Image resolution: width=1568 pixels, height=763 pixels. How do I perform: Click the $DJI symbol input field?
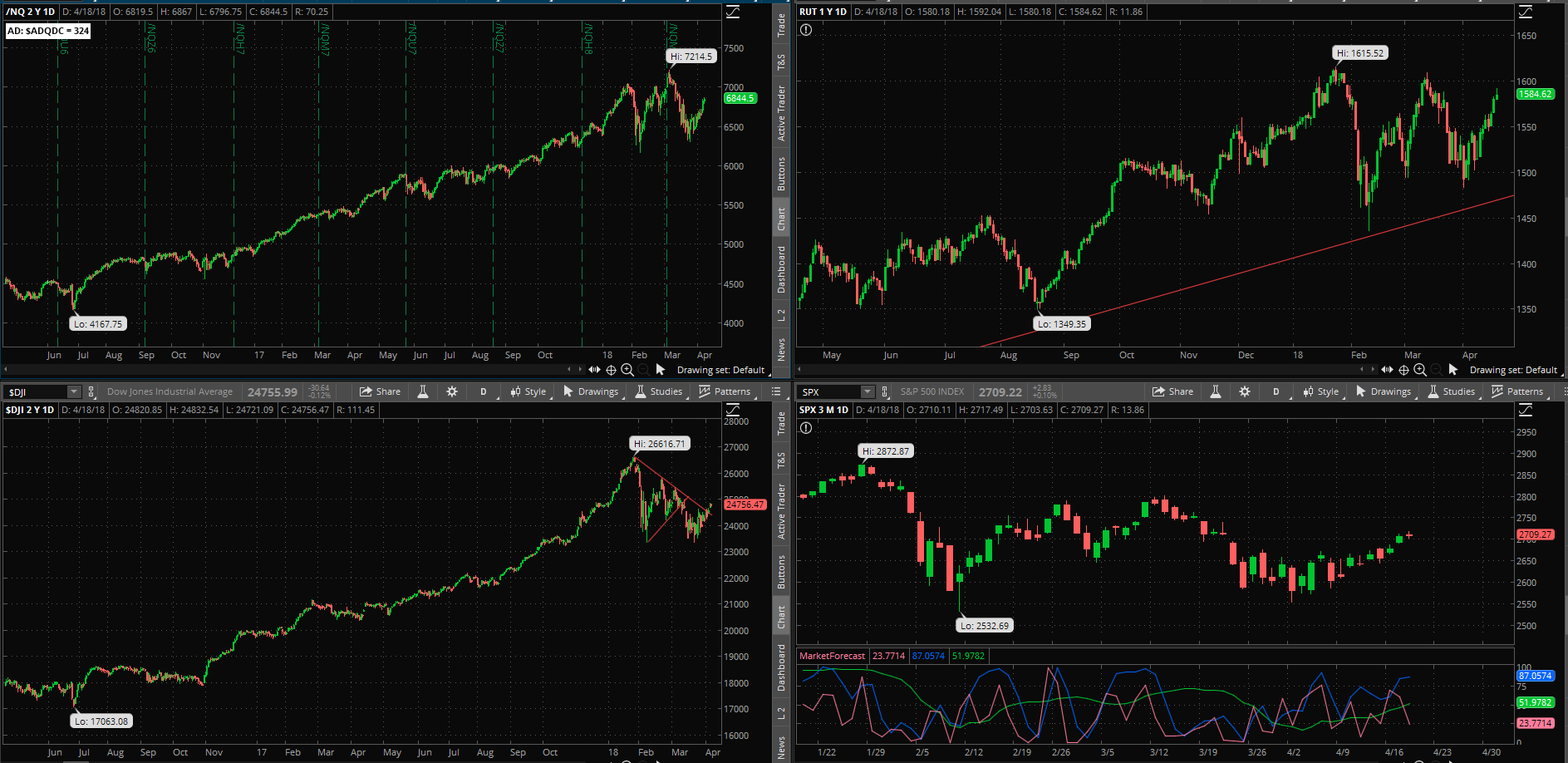(37, 391)
